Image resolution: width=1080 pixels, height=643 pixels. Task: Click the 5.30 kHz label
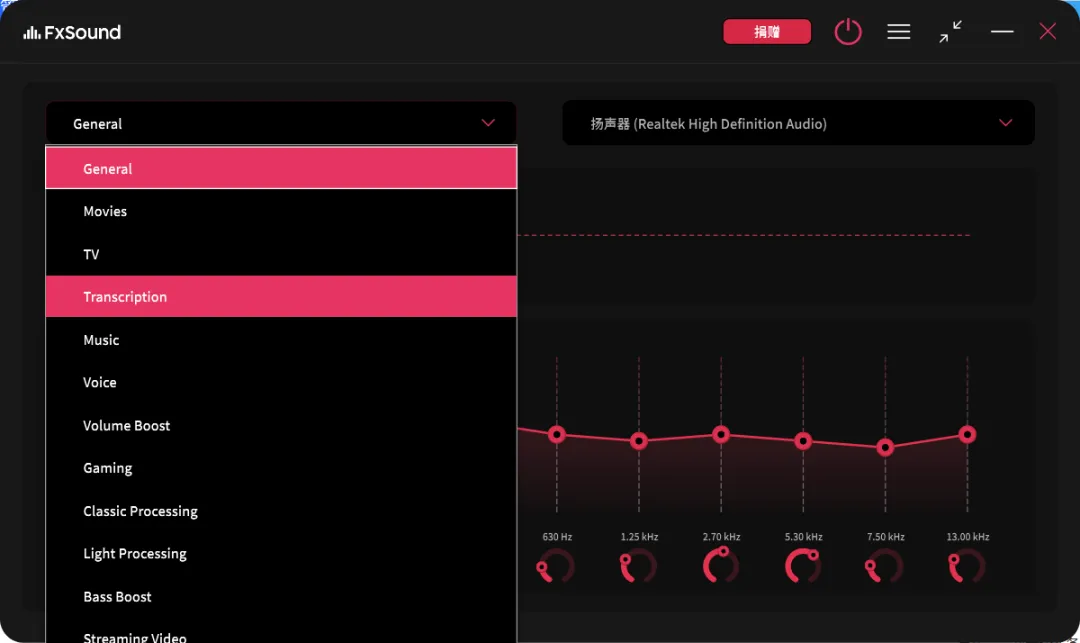(804, 537)
